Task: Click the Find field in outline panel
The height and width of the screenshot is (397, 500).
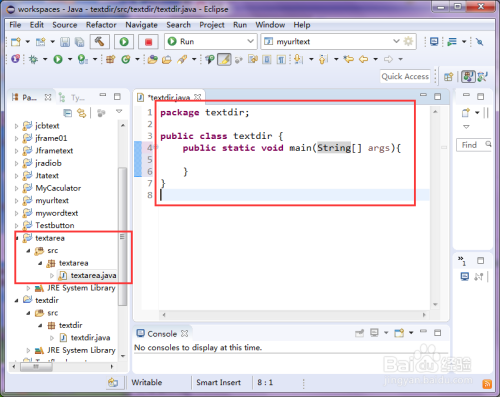Action: click(x=473, y=145)
